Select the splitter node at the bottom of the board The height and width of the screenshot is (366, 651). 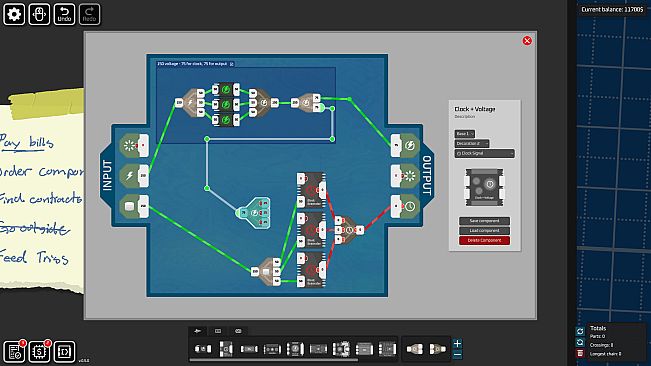267,272
